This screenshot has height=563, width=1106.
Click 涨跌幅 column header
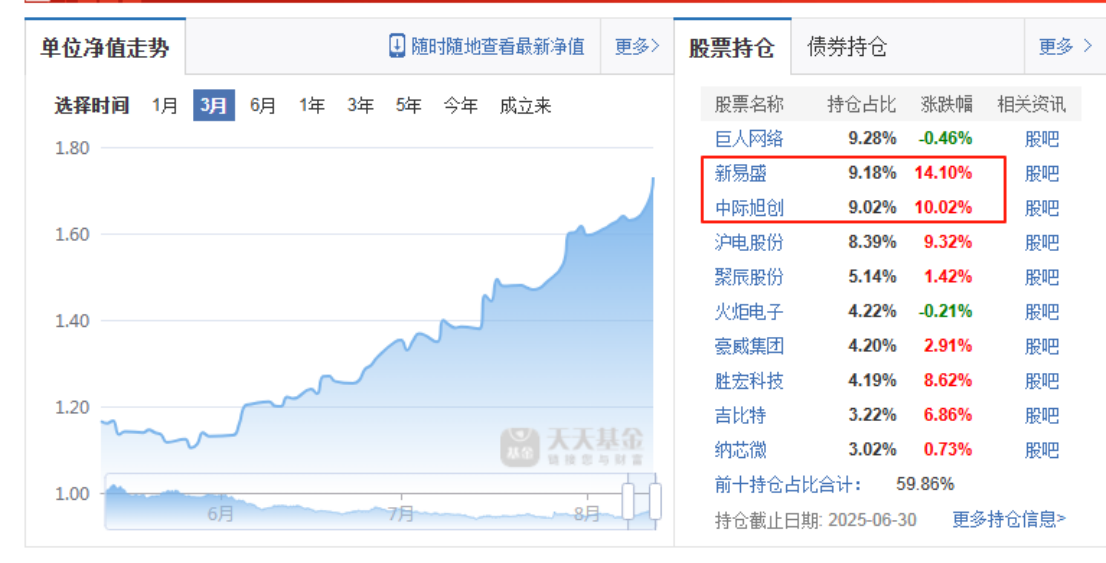tap(947, 104)
